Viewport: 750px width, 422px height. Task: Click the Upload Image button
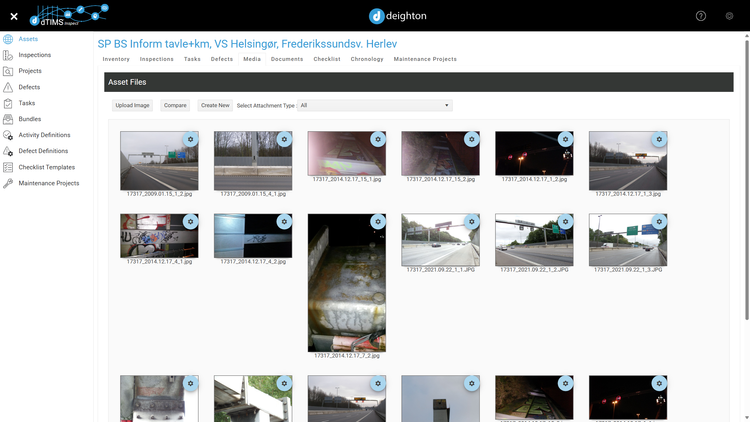tap(132, 105)
